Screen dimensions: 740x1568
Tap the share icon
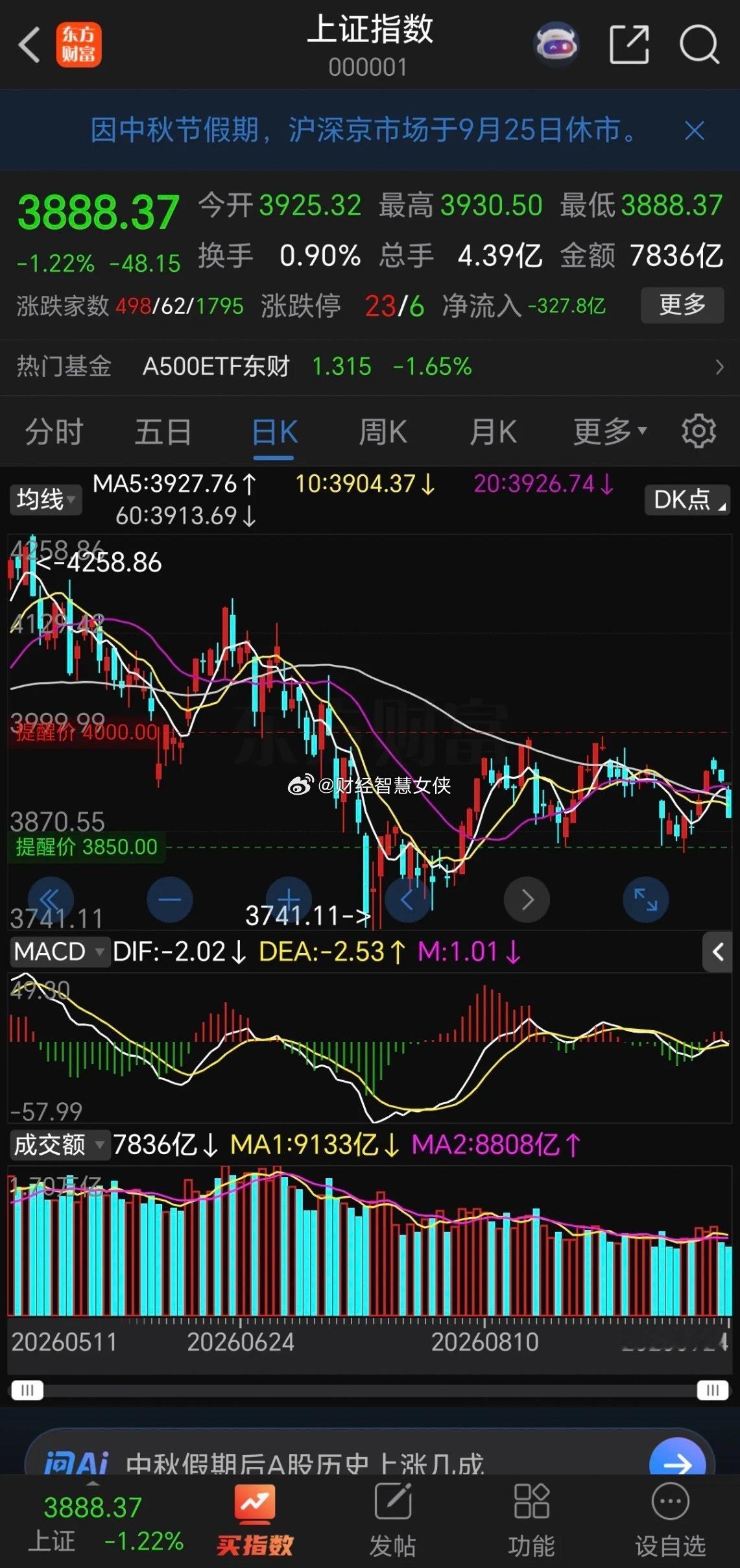629,45
